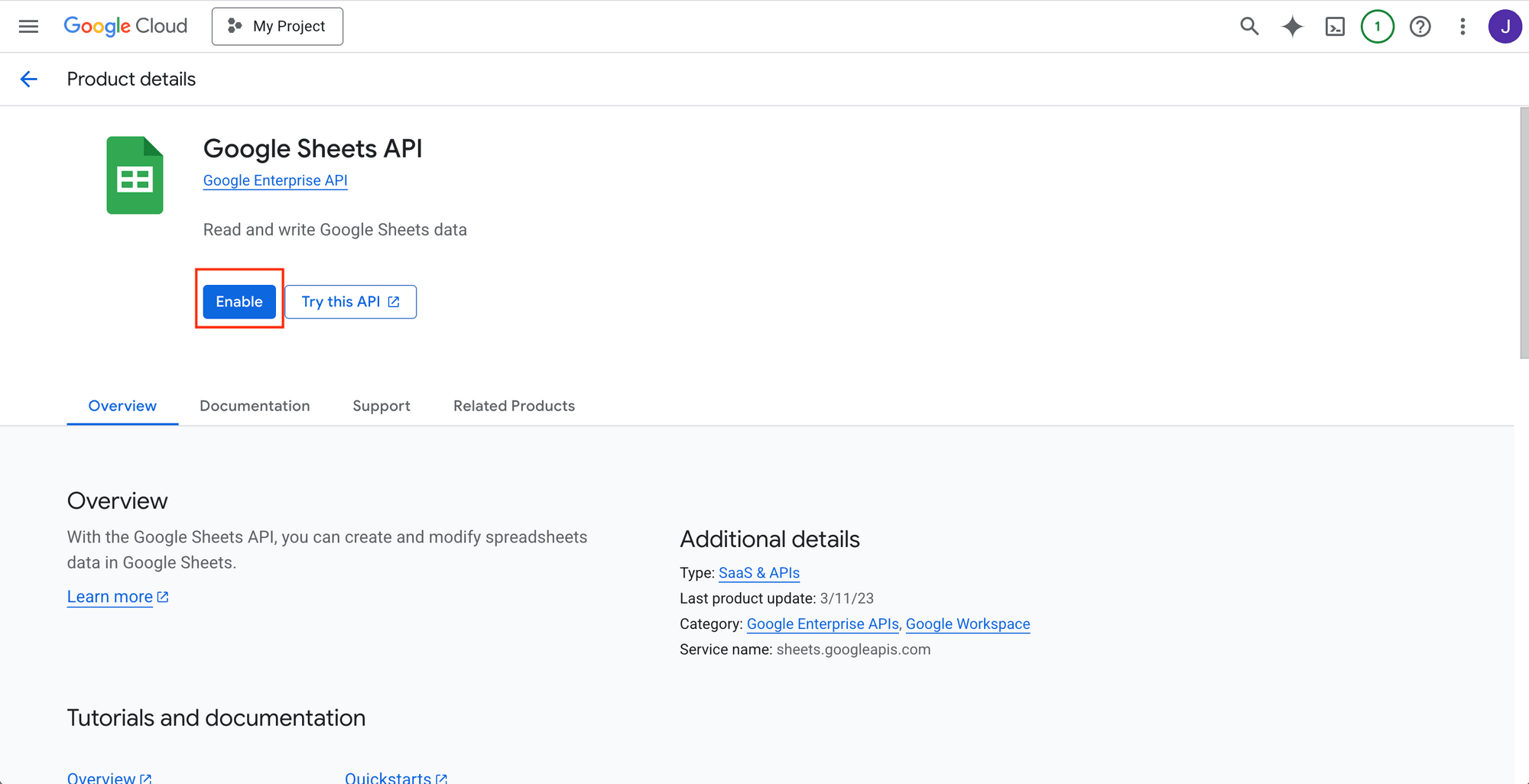
Task: Open notifications badge showing 1
Action: coord(1378,27)
